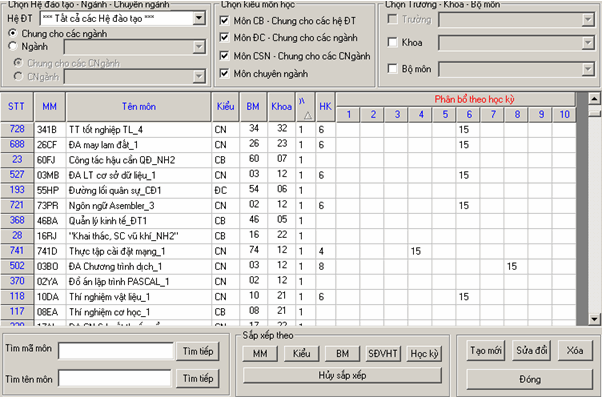Screen dimensions: 602x399
Task: Open the Bộ môn dropdown arrow
Action: [x=588, y=70]
